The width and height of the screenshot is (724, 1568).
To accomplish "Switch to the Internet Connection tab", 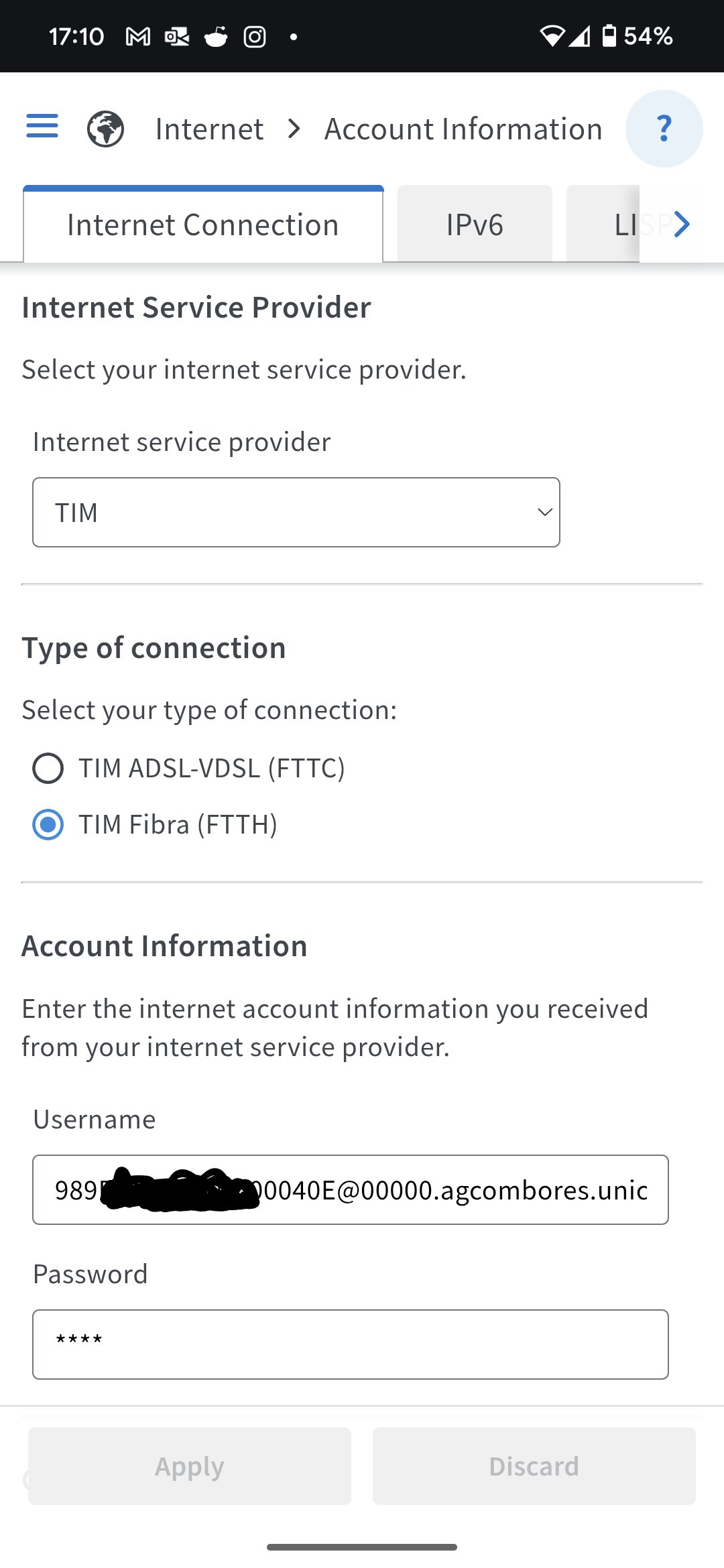I will (203, 224).
